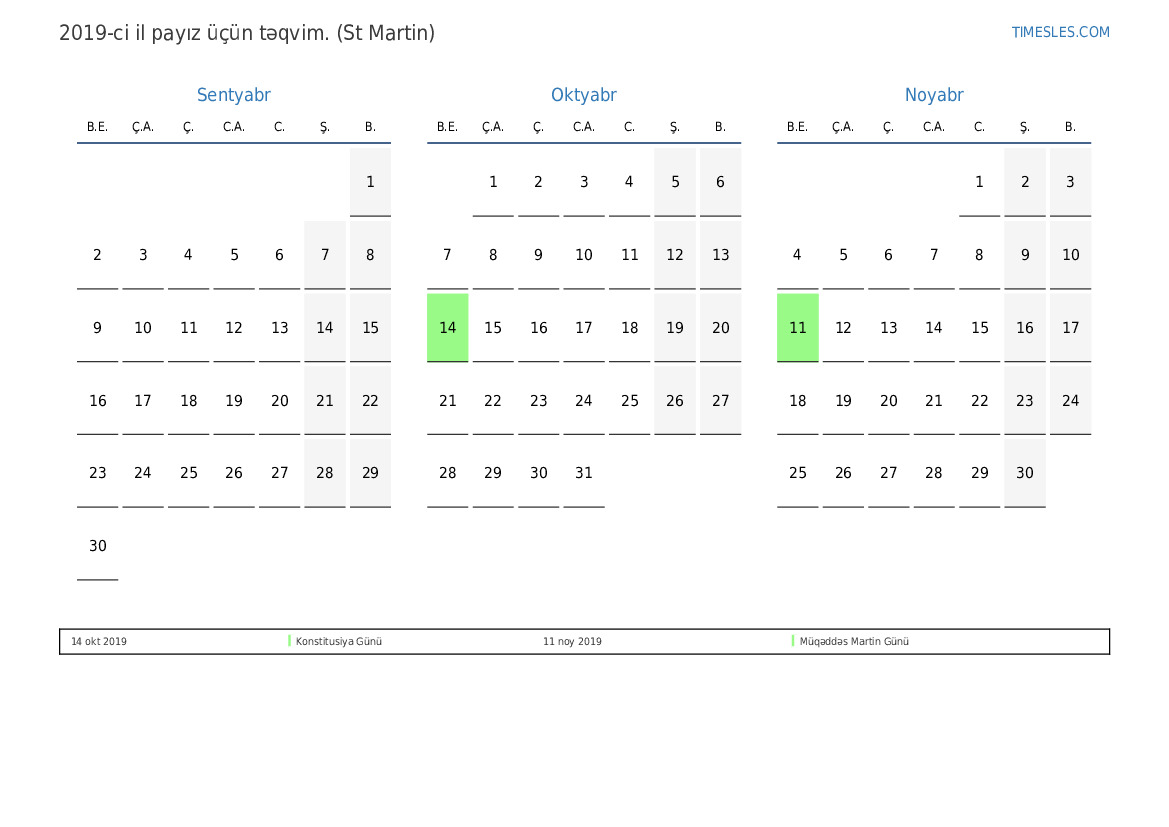Select October 1 date cell
This screenshot has height=827, width=1169.
tap(492, 182)
